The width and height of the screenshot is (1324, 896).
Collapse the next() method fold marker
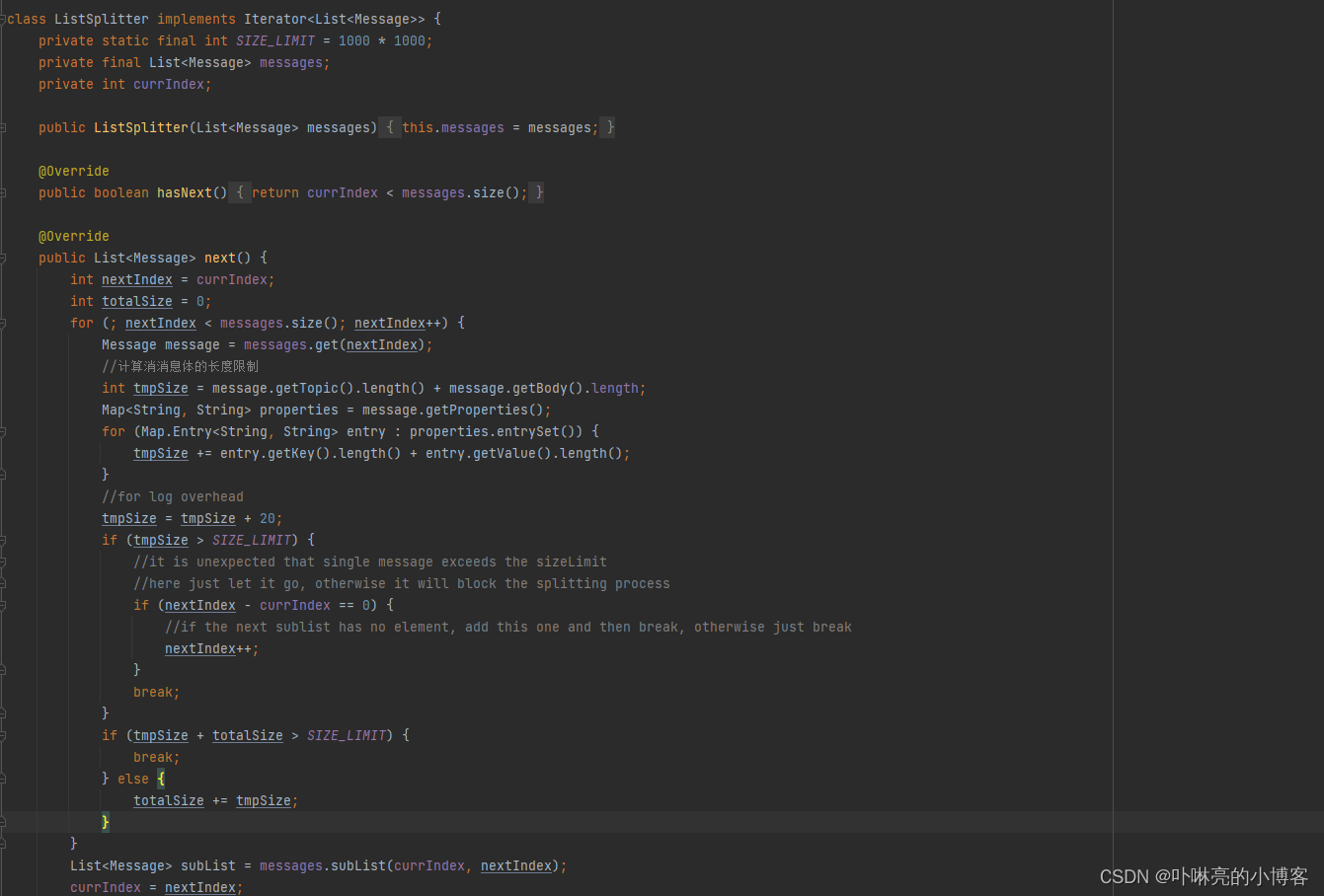tap(3, 258)
